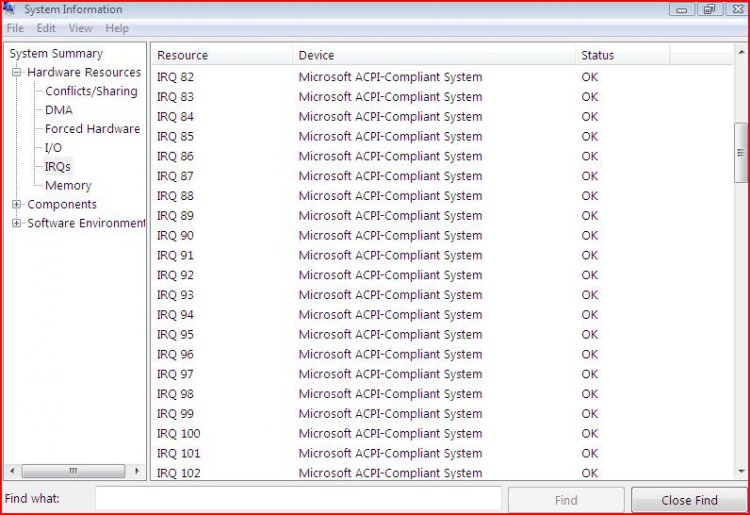Expand the Software Environment node

[17, 223]
